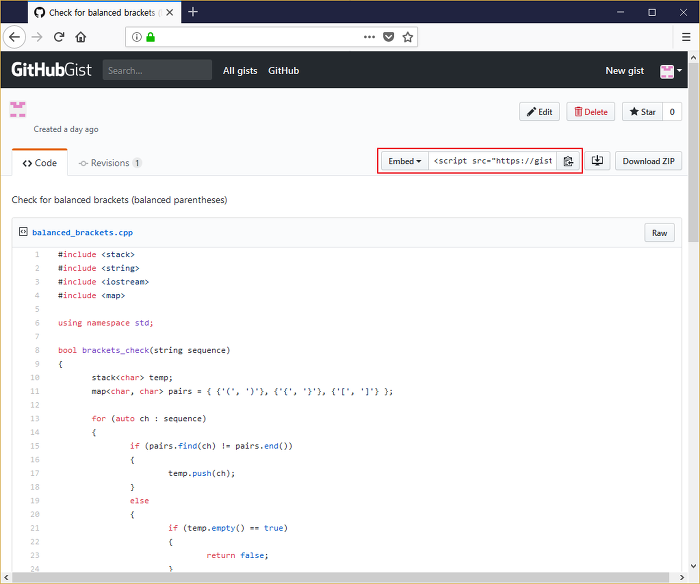The width and height of the screenshot is (700, 584).
Task: Delete this gist
Action: (591, 112)
